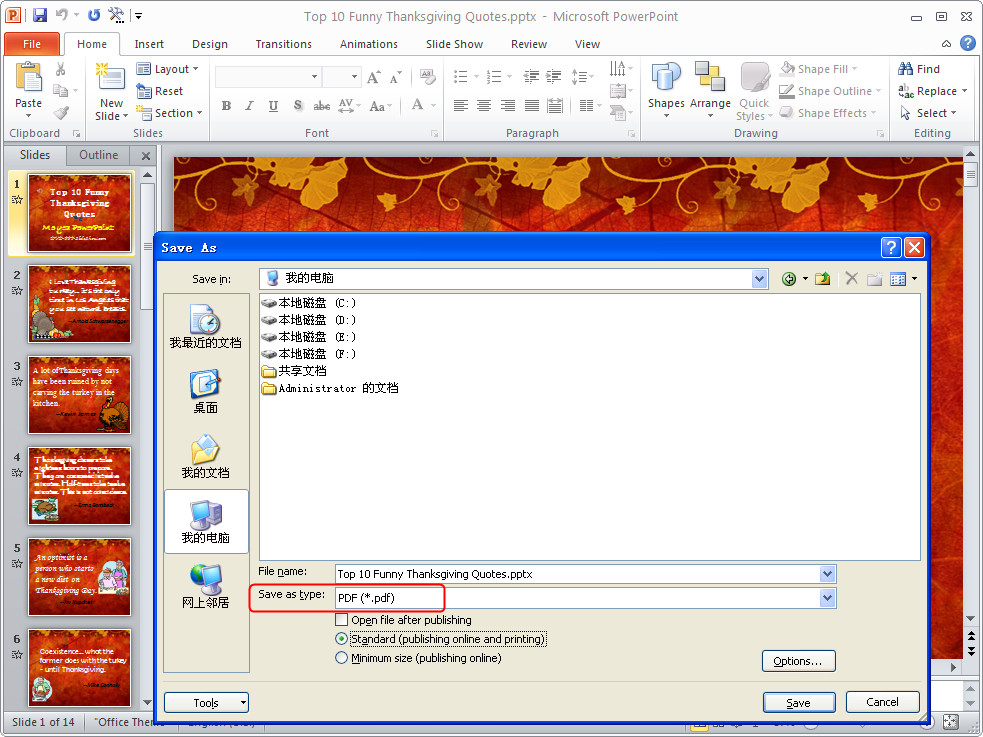Expand the Save in location dropdown
The image size is (983, 737).
coord(759,279)
